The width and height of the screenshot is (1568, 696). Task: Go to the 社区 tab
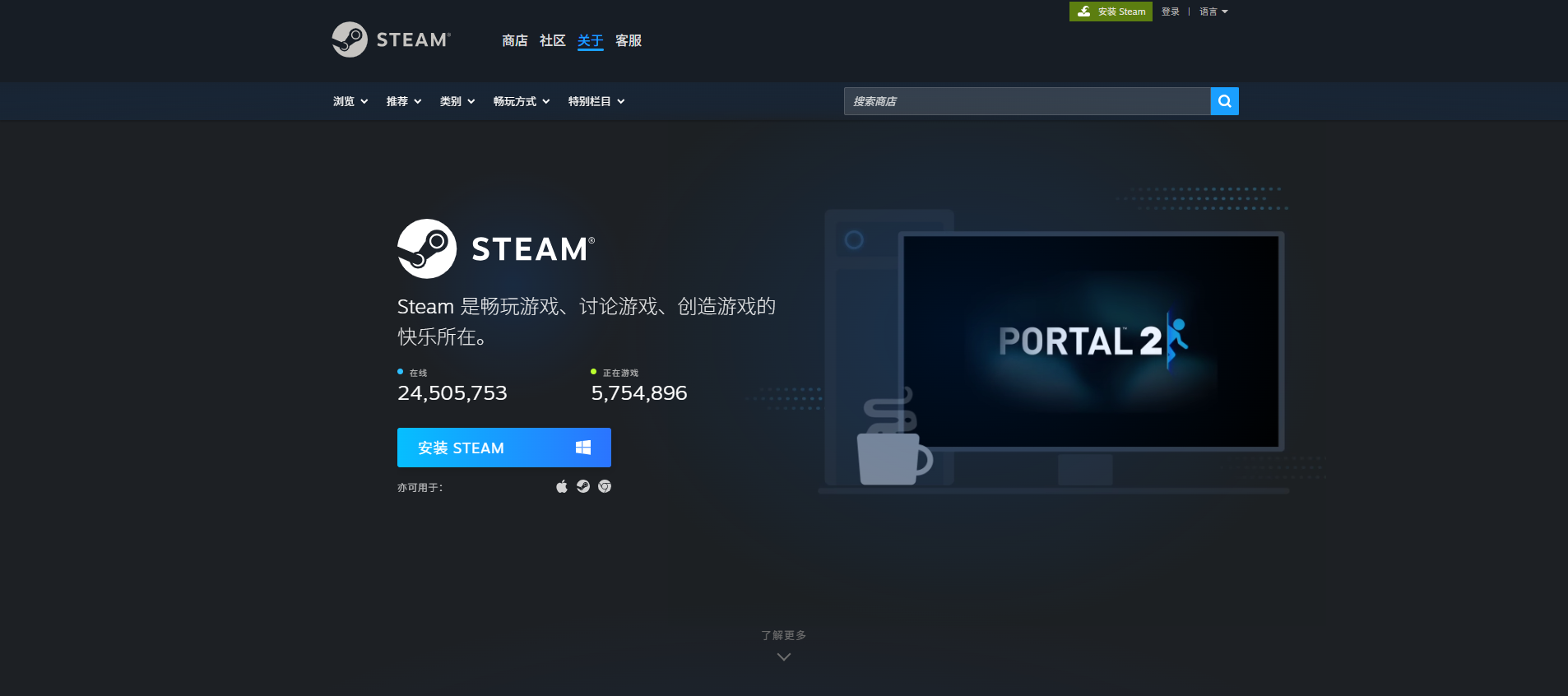(553, 40)
